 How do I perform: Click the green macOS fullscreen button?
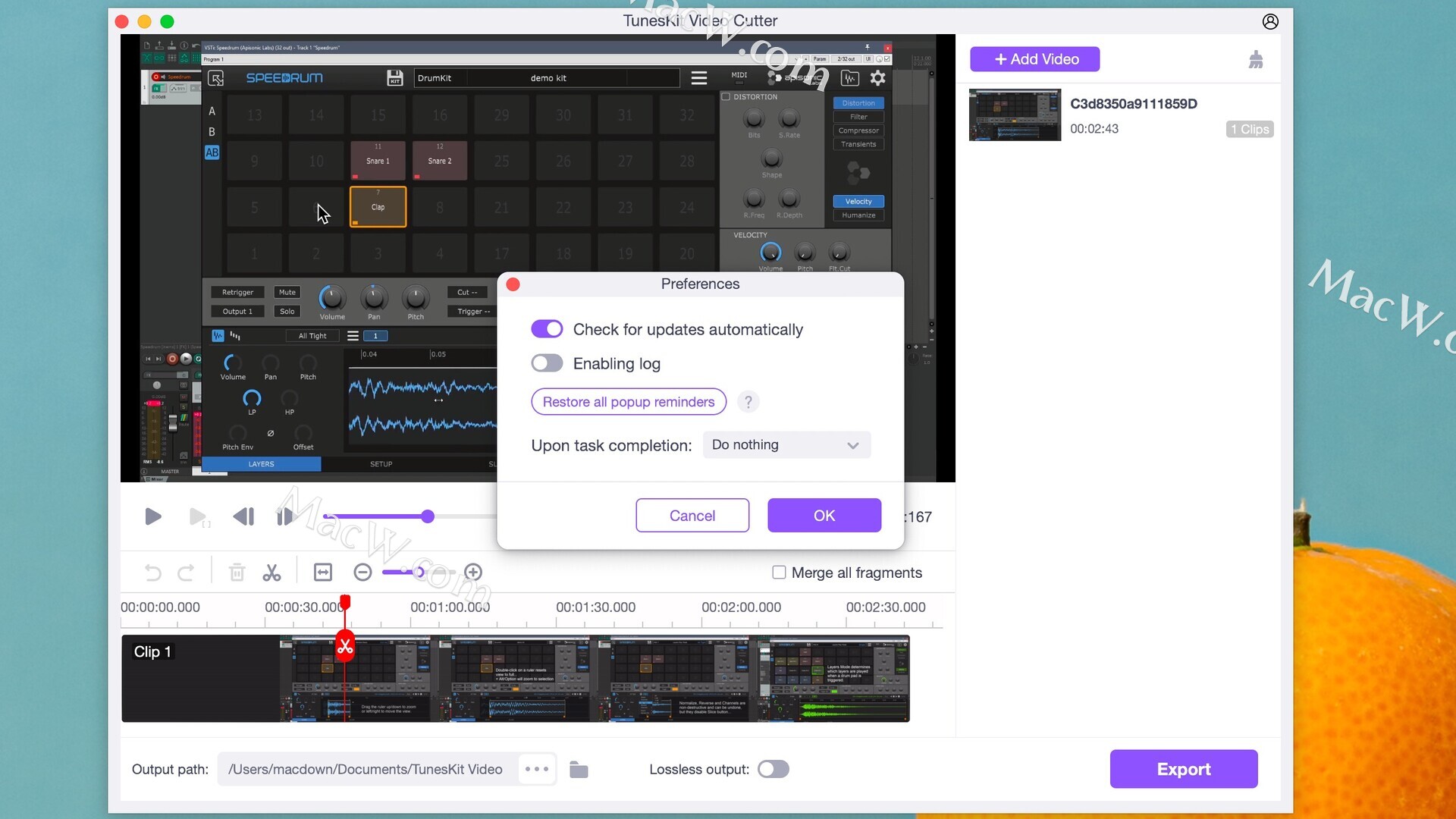(x=168, y=21)
